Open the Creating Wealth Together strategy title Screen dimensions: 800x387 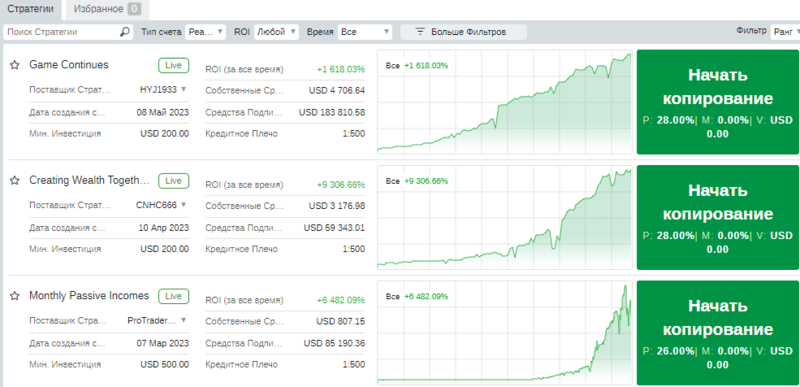click(90, 180)
